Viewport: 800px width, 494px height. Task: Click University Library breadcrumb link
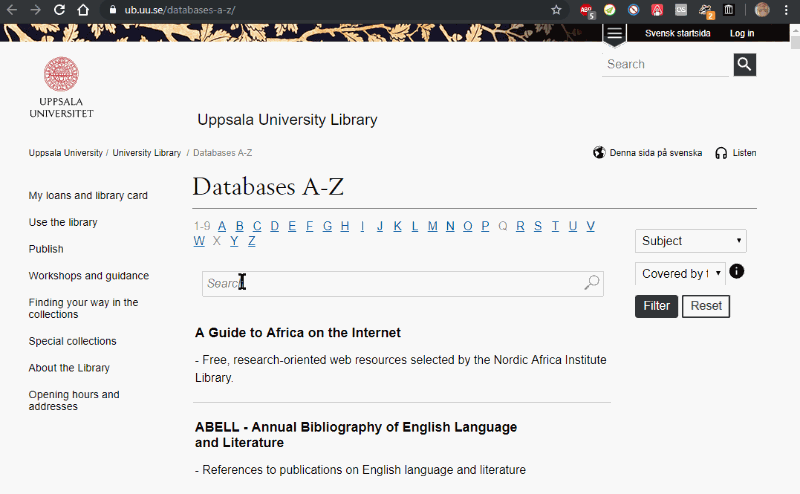tap(146, 153)
